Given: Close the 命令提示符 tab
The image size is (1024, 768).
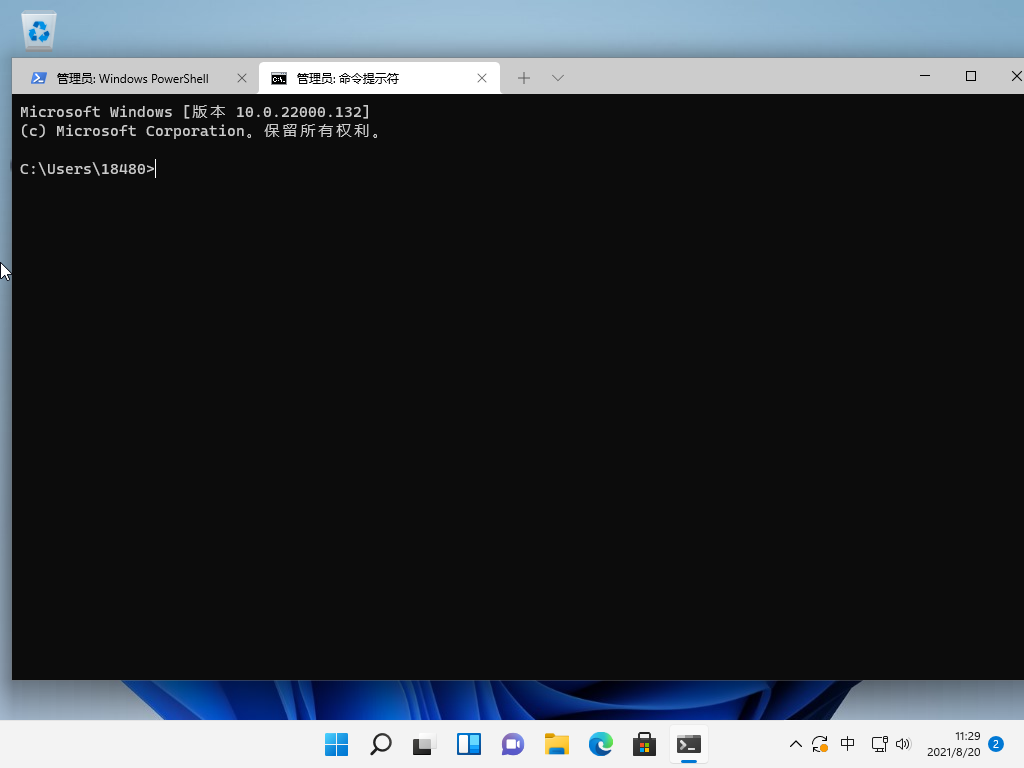Looking at the screenshot, I should [482, 78].
